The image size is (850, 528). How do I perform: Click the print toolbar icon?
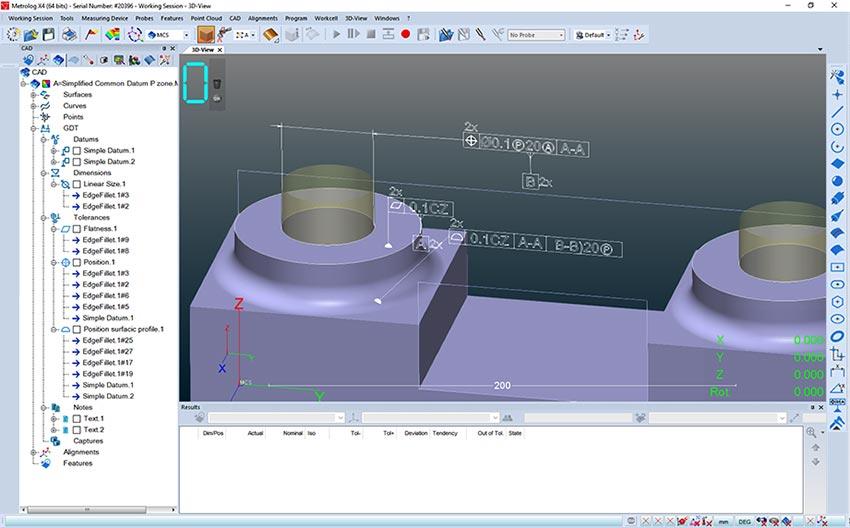[70, 34]
